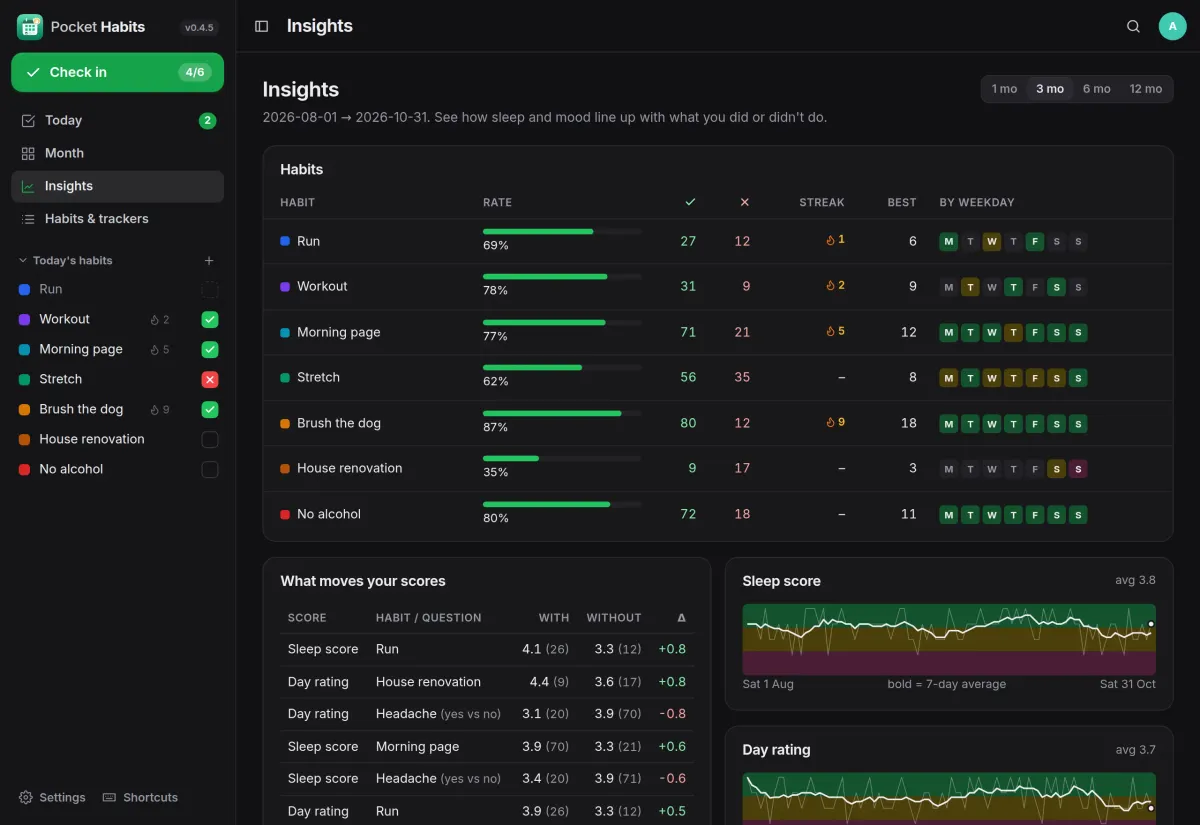
Task: Uncheck the Workout checkbox
Action: click(210, 320)
